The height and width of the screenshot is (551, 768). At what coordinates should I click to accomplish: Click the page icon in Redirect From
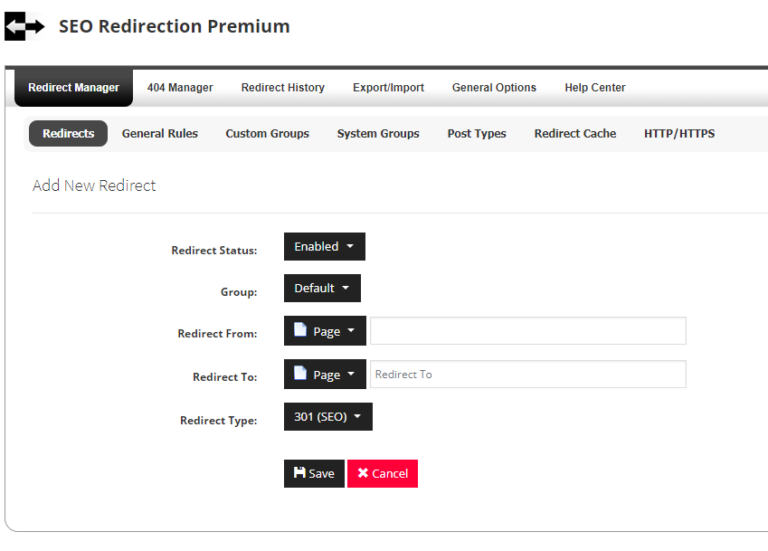click(300, 331)
